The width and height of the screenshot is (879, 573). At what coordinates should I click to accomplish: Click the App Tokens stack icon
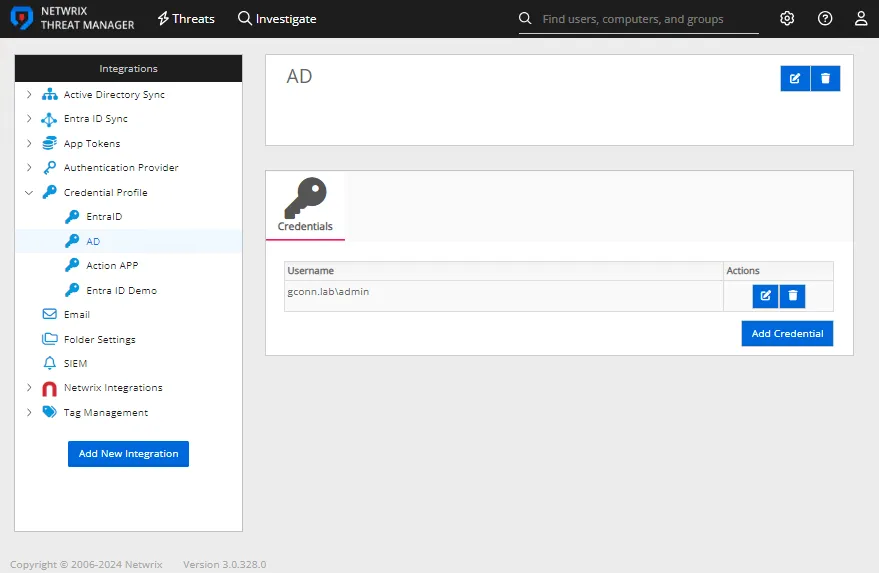(x=49, y=143)
